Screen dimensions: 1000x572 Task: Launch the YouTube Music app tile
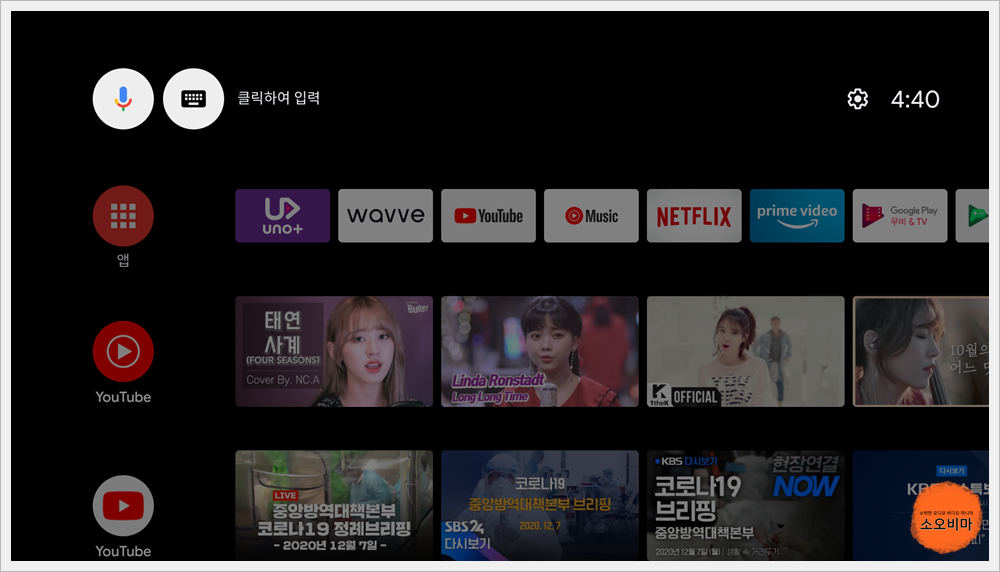(x=591, y=216)
